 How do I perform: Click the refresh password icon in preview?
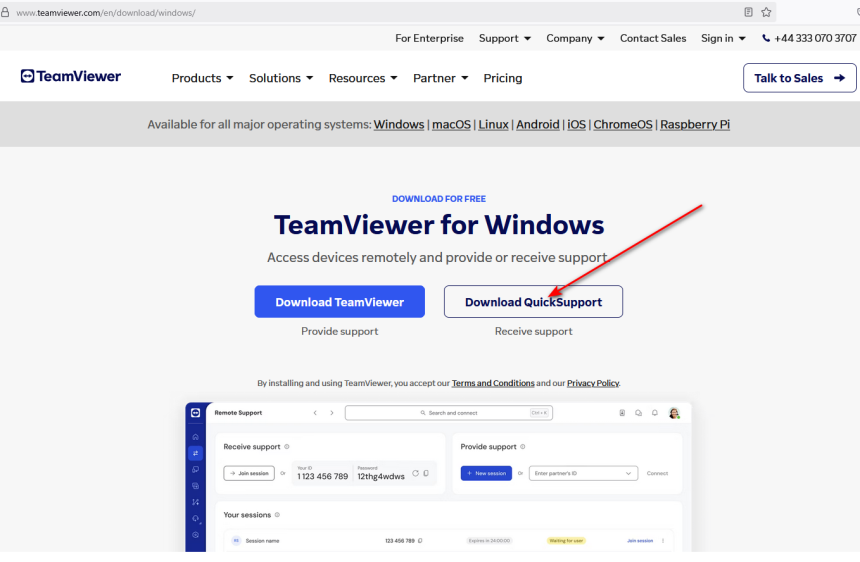415,474
